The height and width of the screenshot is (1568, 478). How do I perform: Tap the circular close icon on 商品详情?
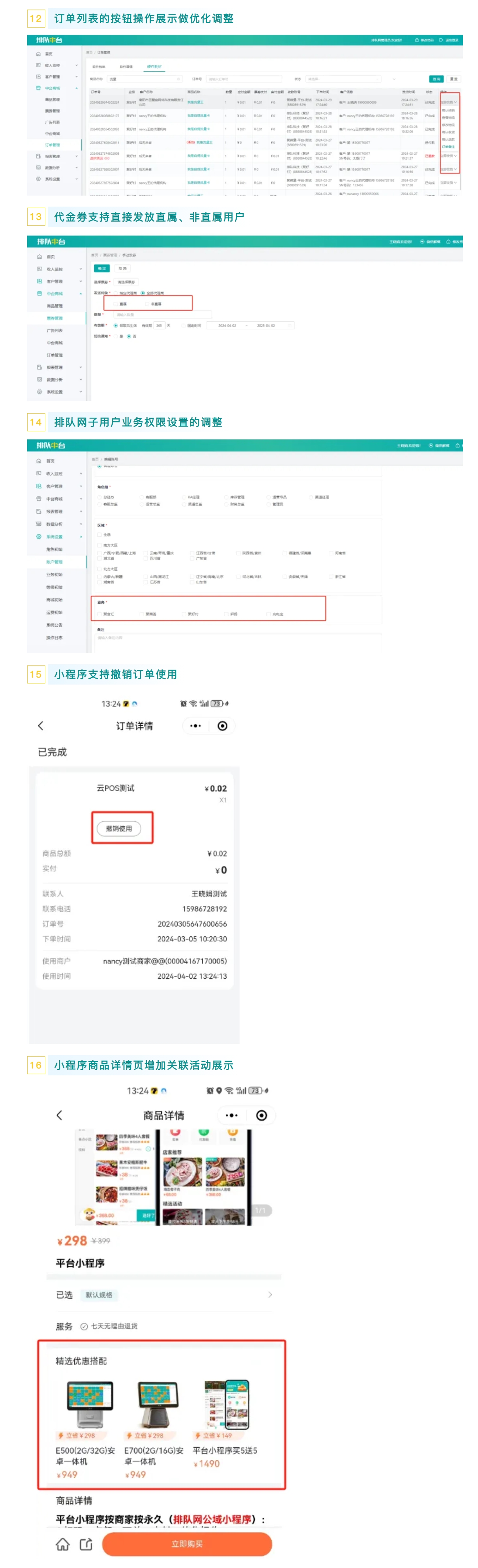[261, 1115]
